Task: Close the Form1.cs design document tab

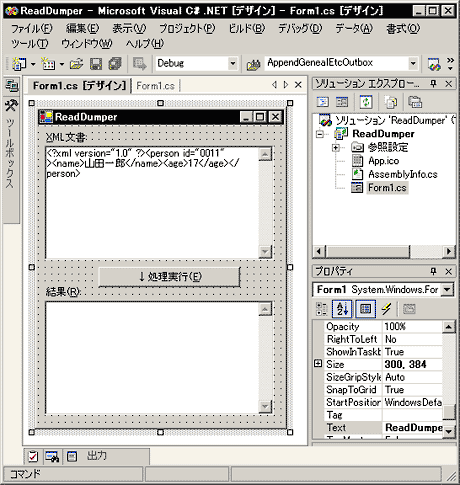Action: click(298, 85)
